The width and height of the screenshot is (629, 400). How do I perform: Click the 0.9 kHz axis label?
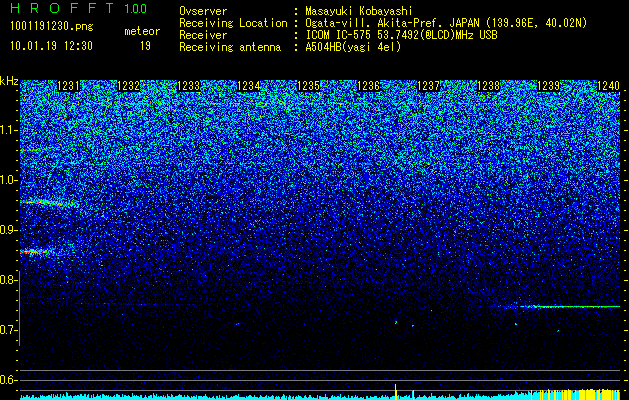tap(8, 230)
